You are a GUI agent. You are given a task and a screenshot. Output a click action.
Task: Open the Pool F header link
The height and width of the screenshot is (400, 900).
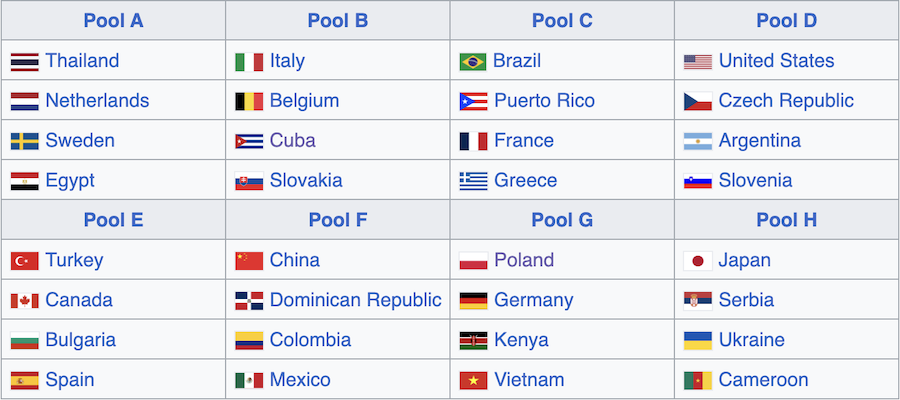pyautogui.click(x=338, y=220)
